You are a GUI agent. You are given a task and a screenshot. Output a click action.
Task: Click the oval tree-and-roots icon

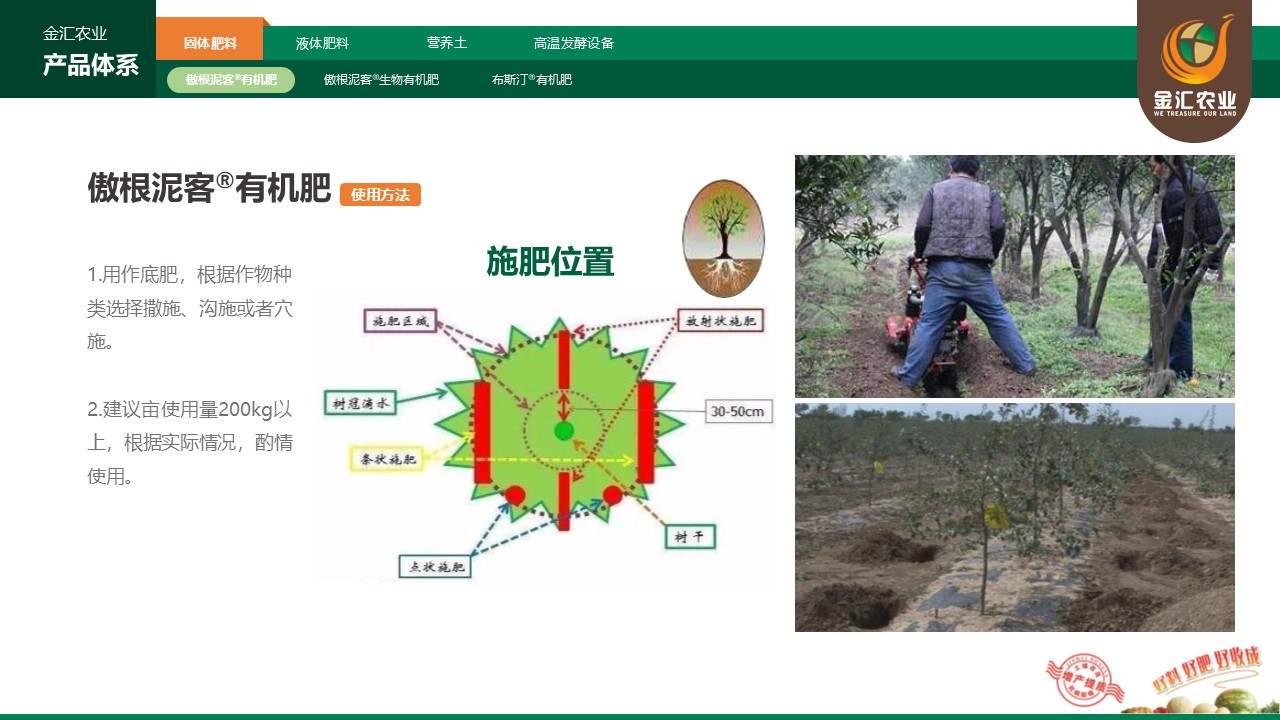[723, 238]
